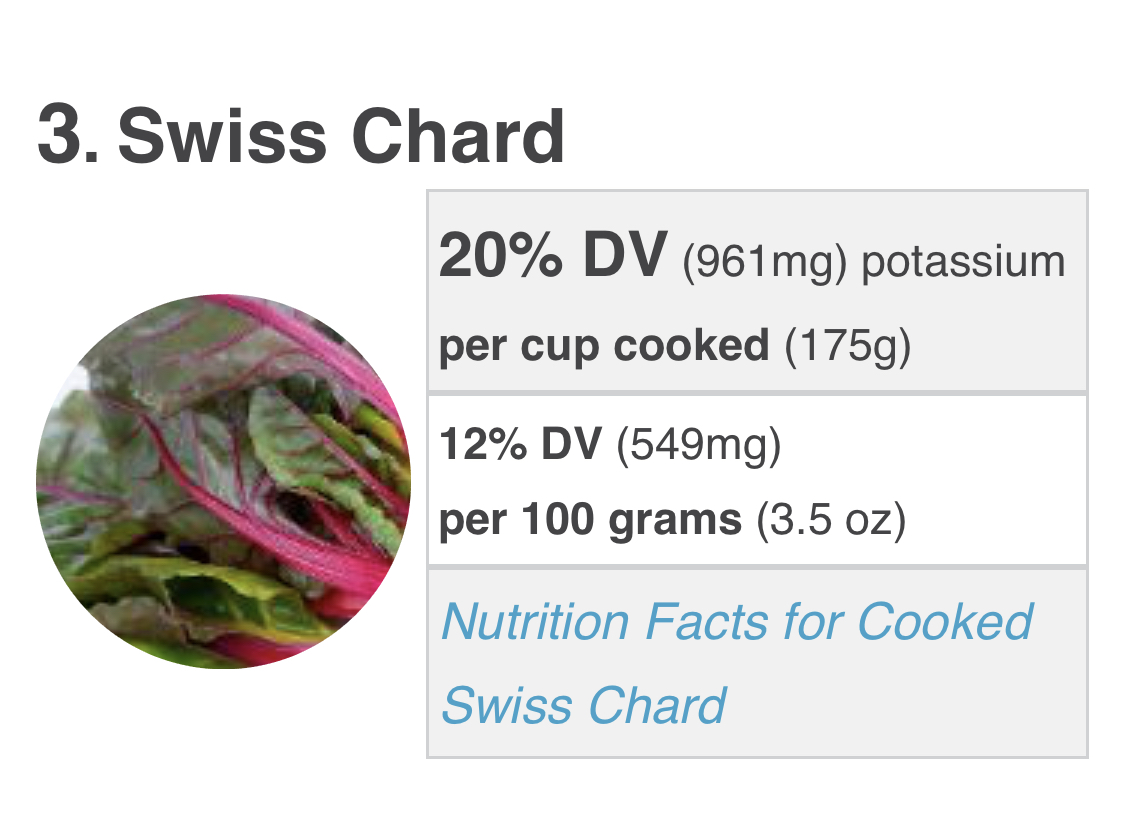Click the bold 12% DV text
Screen dimensions: 1125x838
click(520, 445)
